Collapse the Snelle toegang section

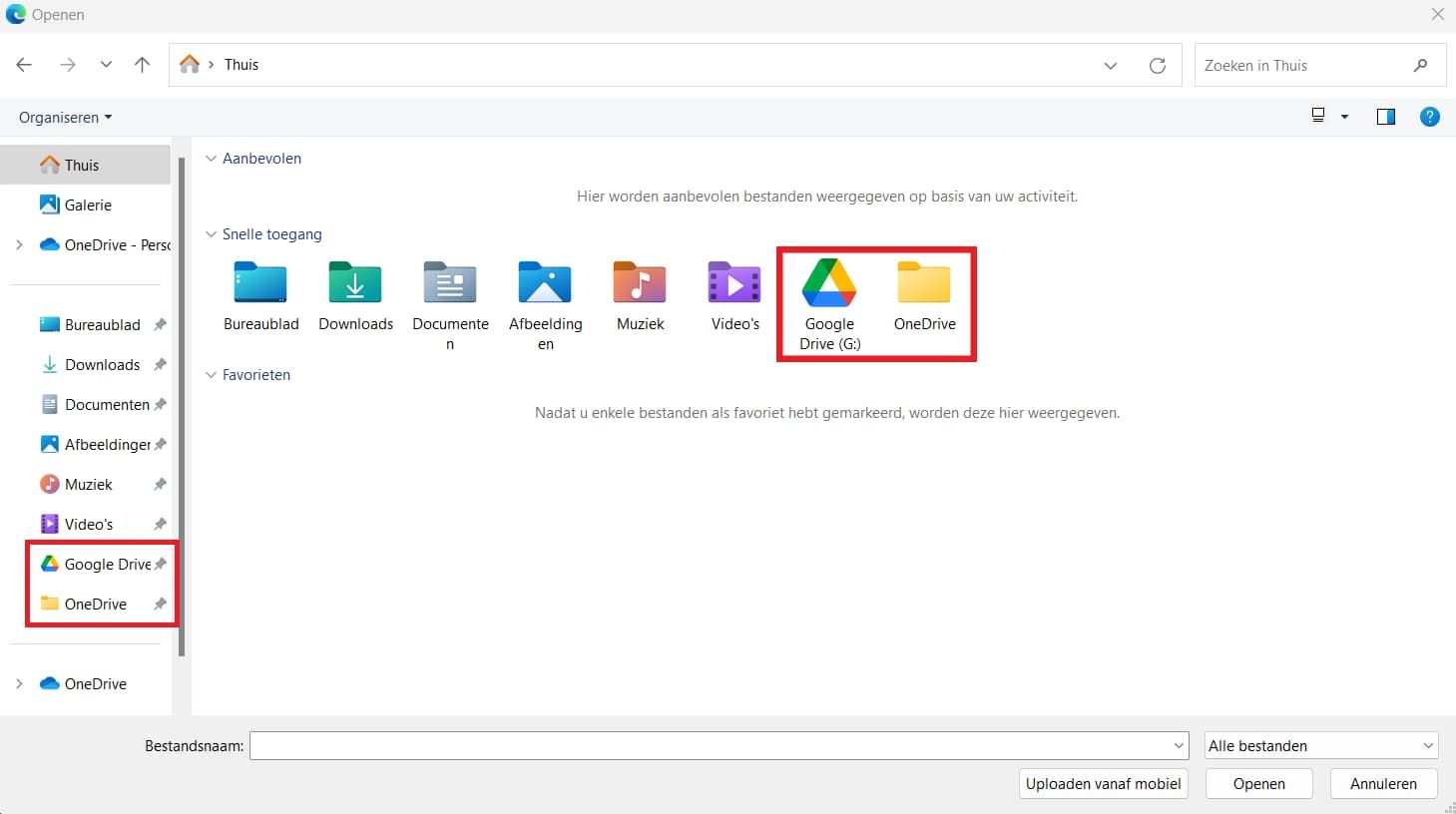click(211, 234)
